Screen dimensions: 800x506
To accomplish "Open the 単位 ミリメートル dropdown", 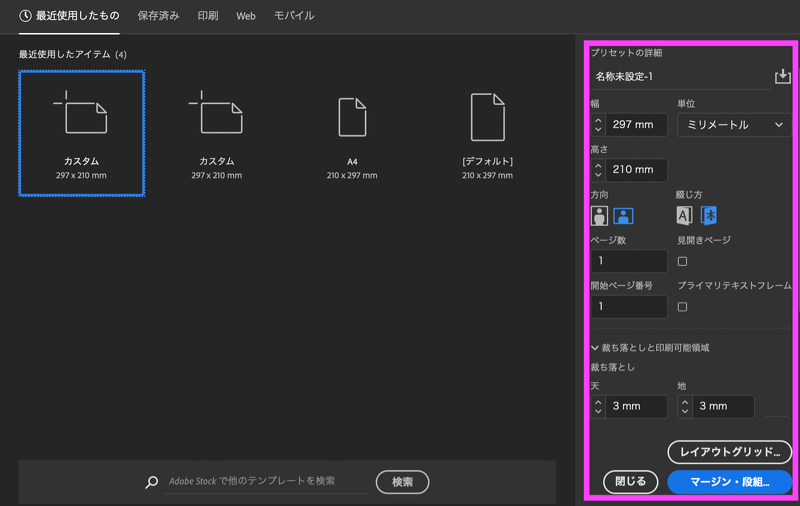I will click(x=734, y=125).
